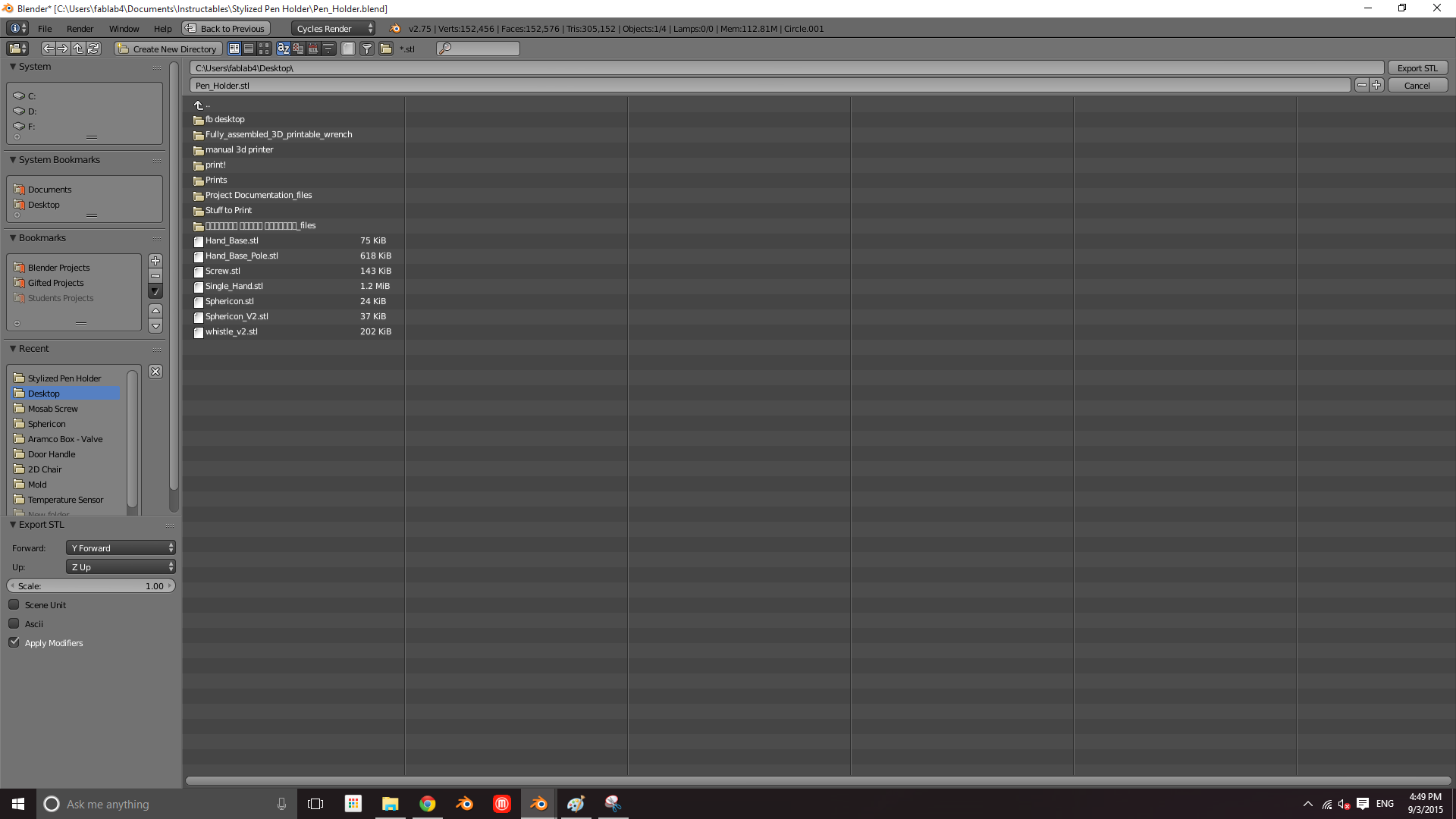1456x819 pixels.
Task: Click Create New Directory button
Action: [x=168, y=49]
